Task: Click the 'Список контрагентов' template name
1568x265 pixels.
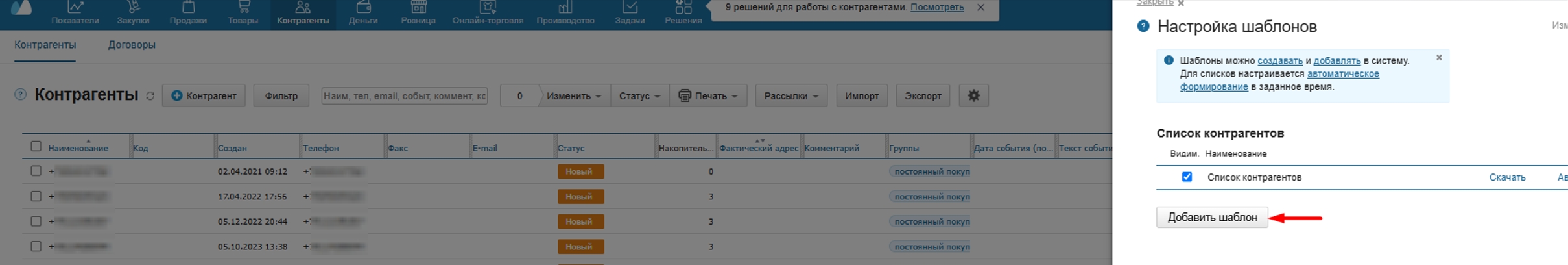Action: coord(1254,177)
